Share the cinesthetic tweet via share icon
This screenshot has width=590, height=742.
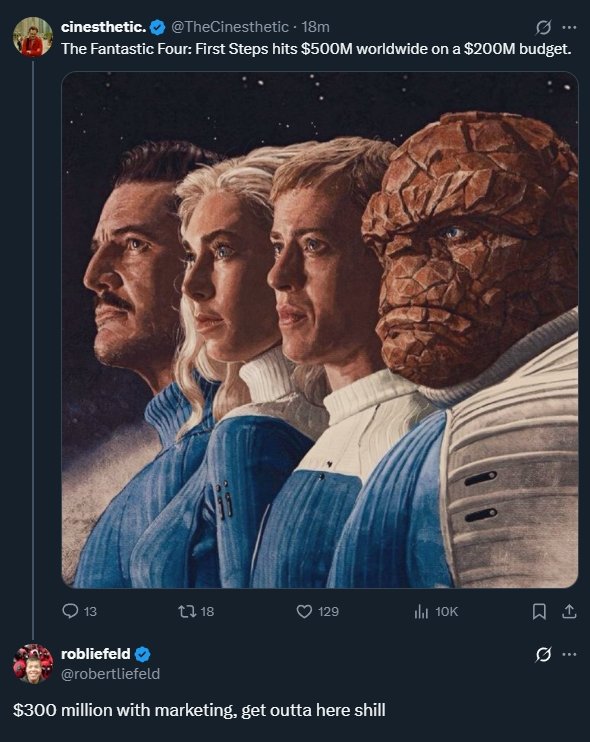click(x=569, y=611)
